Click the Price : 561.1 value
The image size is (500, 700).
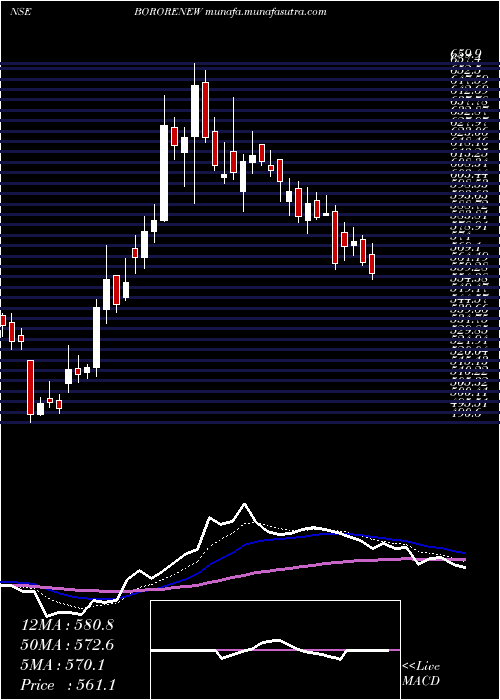[67, 685]
